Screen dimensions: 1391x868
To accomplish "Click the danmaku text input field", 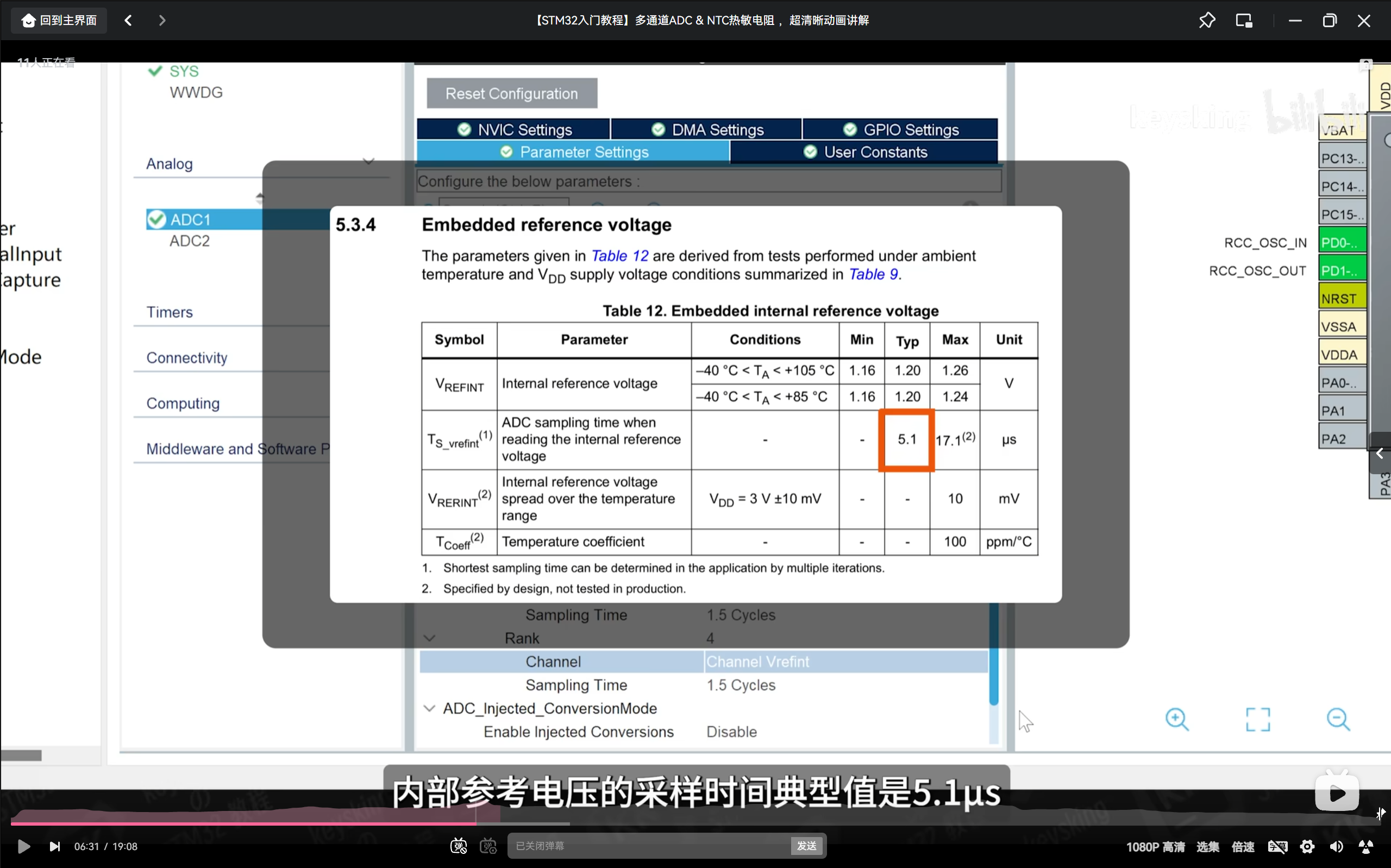I will pos(649,846).
